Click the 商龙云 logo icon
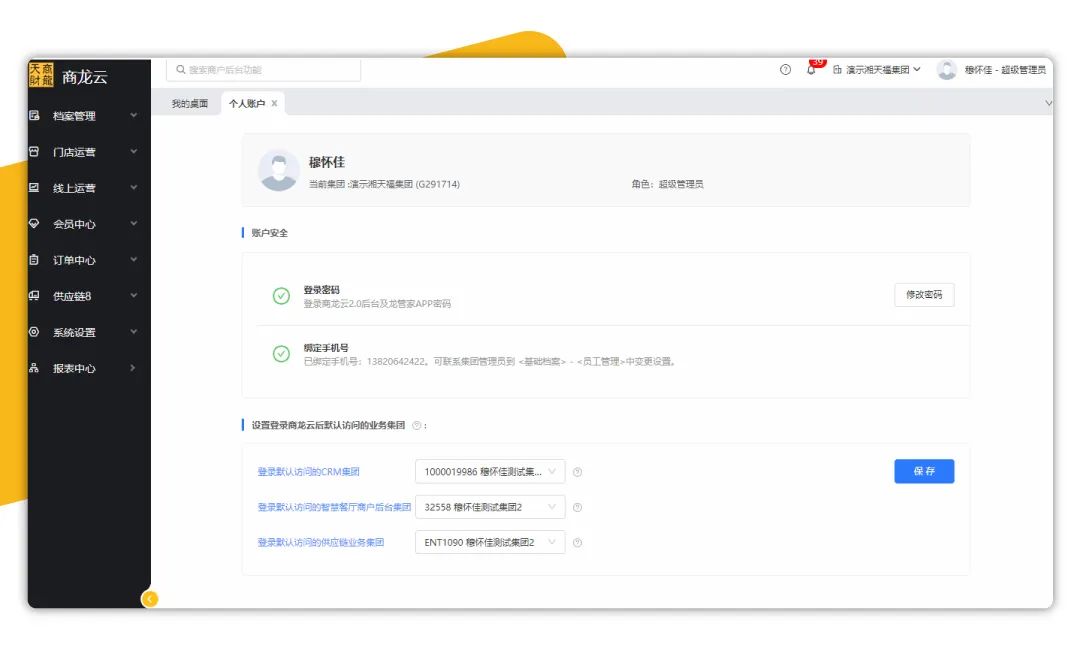The width and height of the screenshot is (1080, 663). (41, 74)
